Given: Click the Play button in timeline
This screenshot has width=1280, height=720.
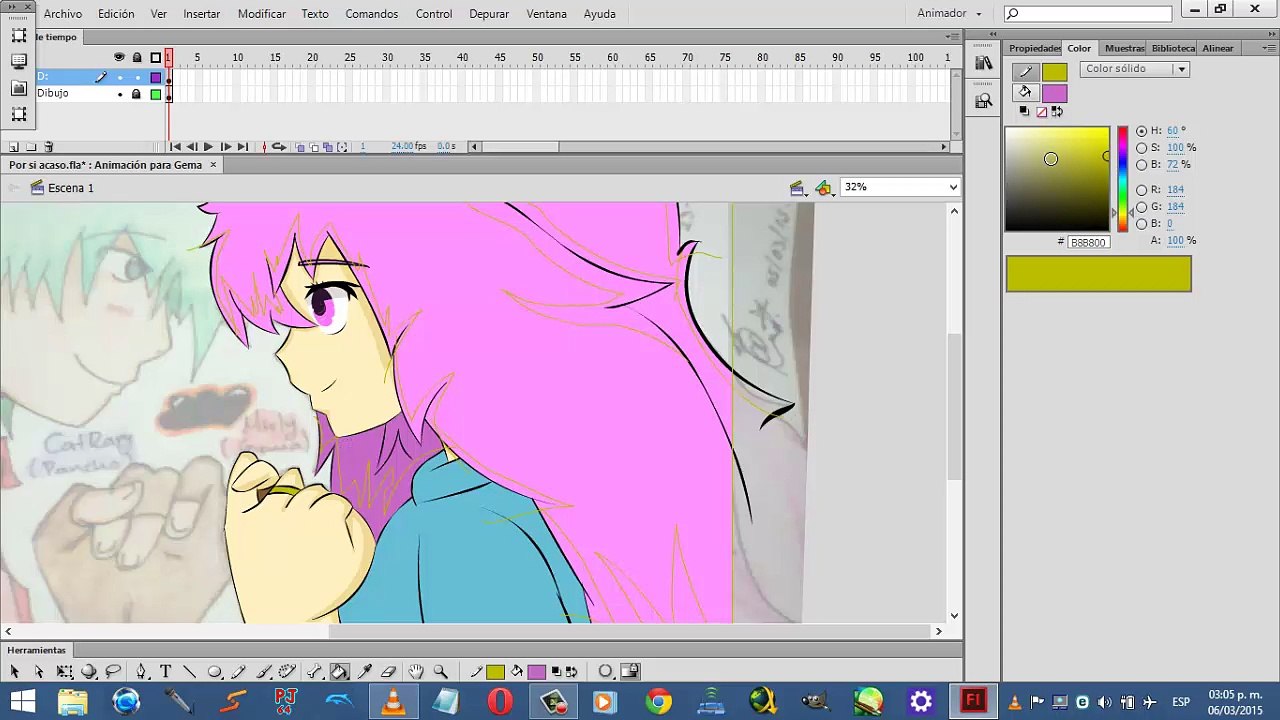Looking at the screenshot, I should pos(208,147).
